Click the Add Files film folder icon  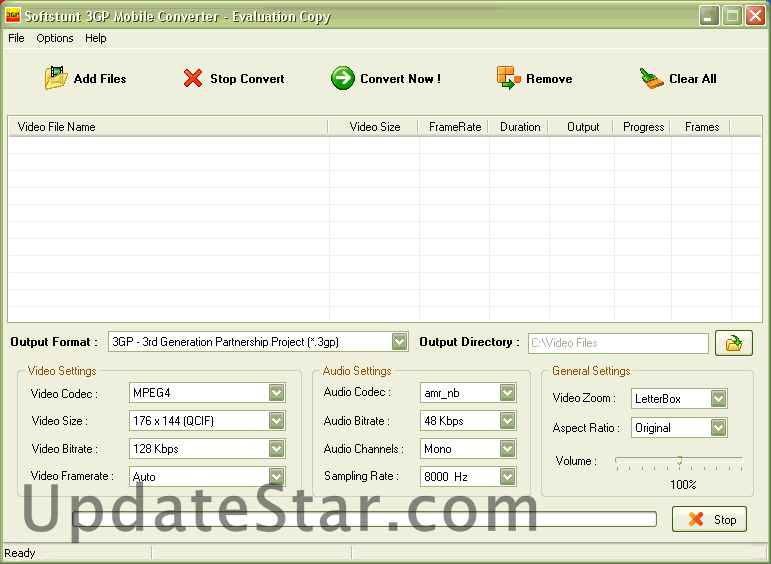(56, 78)
